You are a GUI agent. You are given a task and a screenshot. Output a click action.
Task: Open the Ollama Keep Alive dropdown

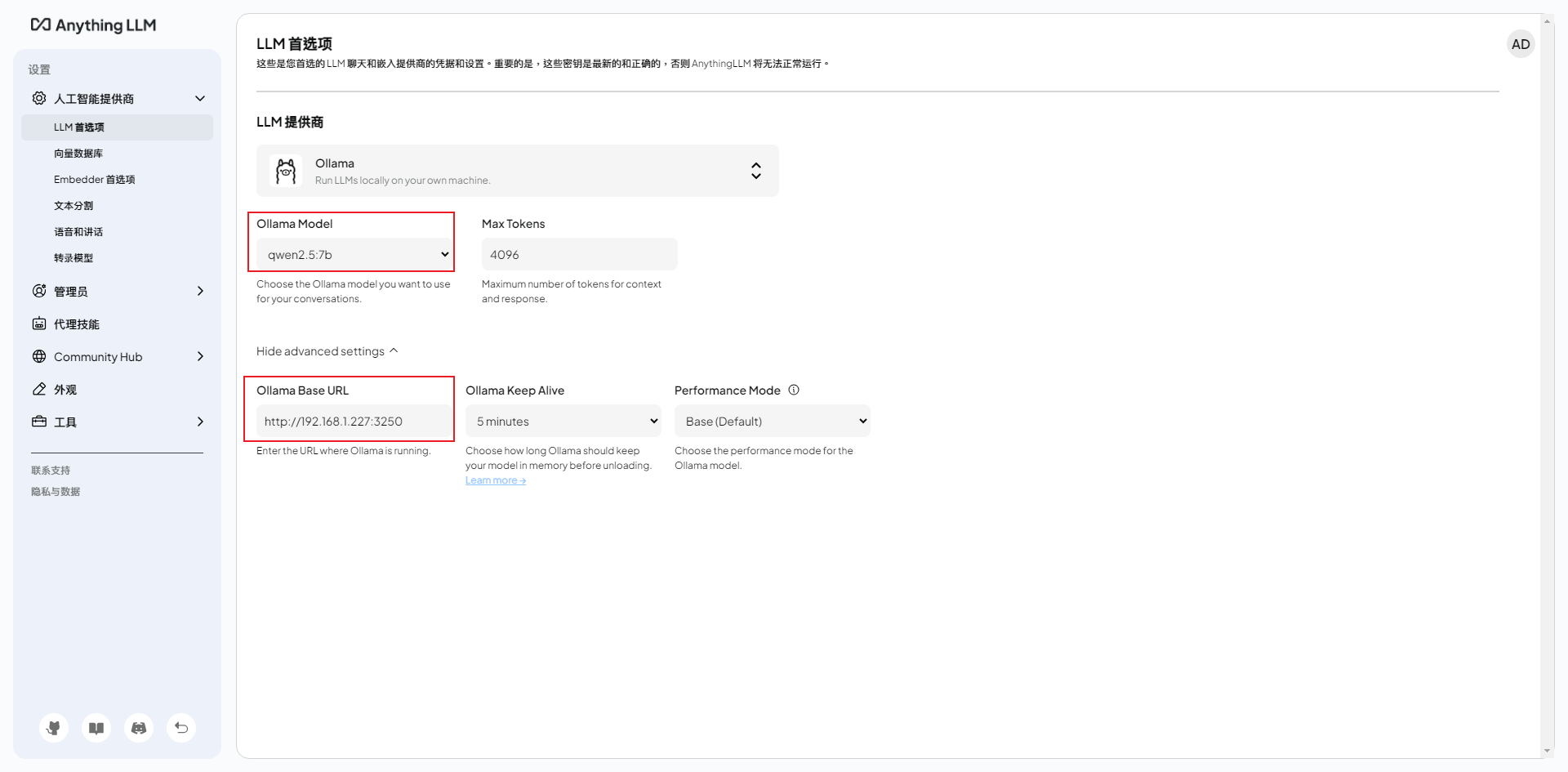563,421
